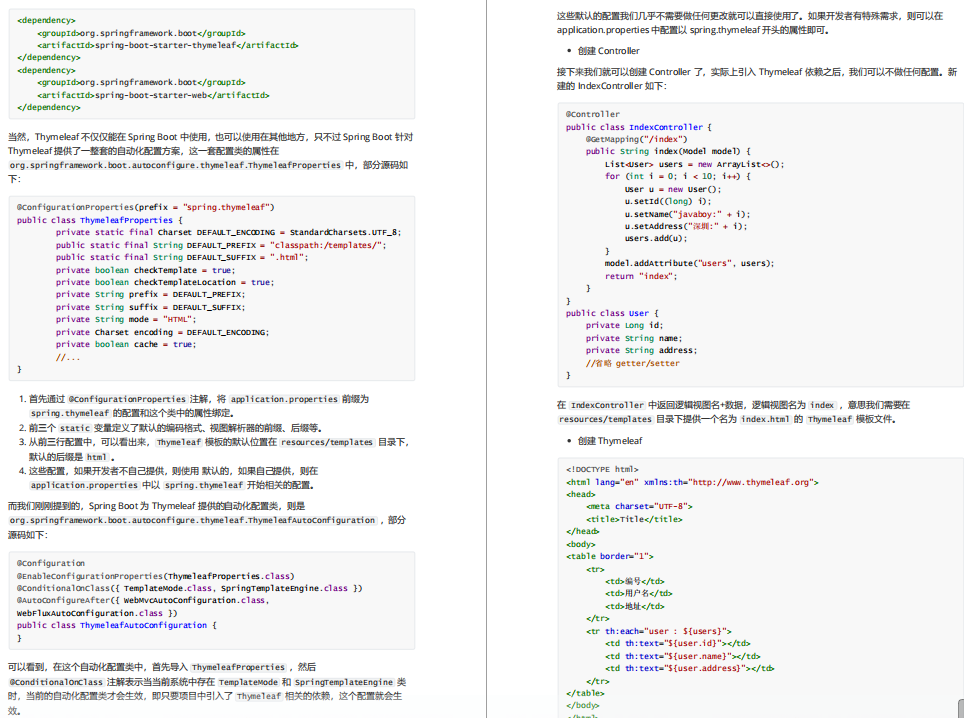Viewport: 964px width, 718px height.
Task: Click 'private Long id;' line
Action: [x=625, y=325]
